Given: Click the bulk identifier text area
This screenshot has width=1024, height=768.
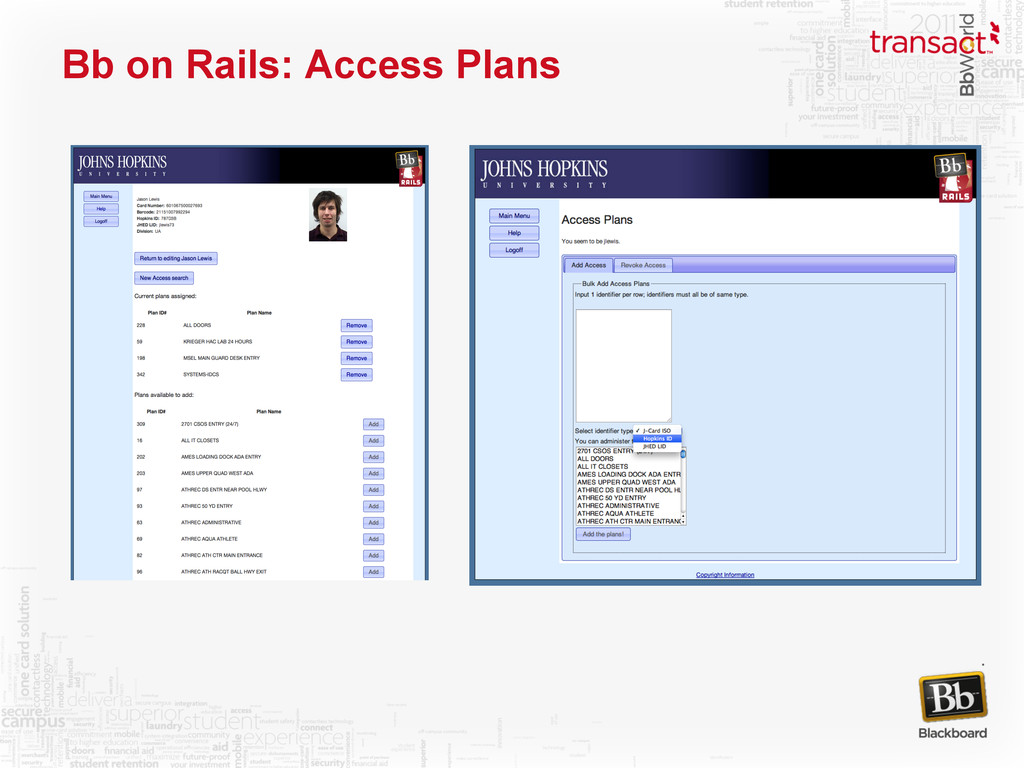Looking at the screenshot, I should (x=623, y=366).
